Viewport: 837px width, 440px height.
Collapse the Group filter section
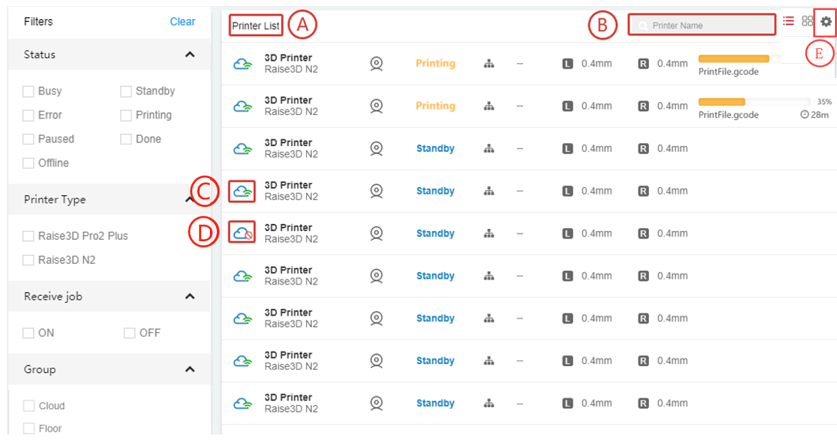click(x=190, y=370)
